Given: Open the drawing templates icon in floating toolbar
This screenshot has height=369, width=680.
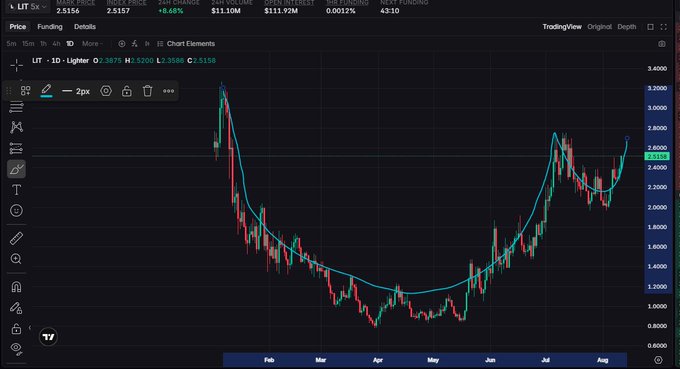Looking at the screenshot, I should pyautogui.click(x=26, y=91).
